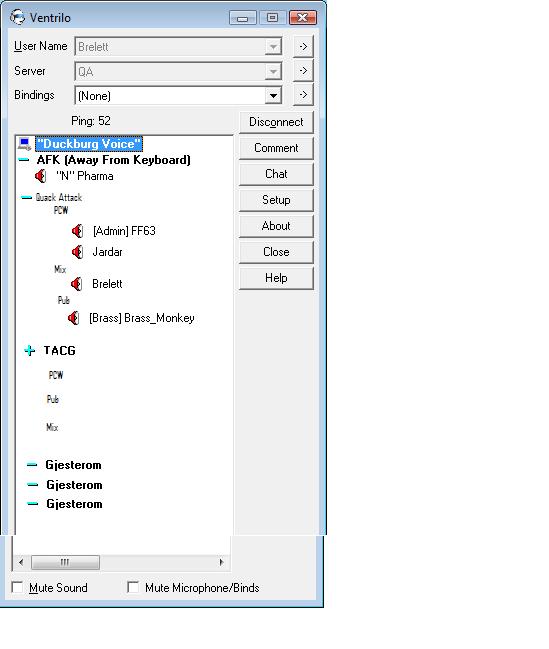Select the first Gjesterom channel
Viewport: 549px width, 649px height.
[x=74, y=465]
